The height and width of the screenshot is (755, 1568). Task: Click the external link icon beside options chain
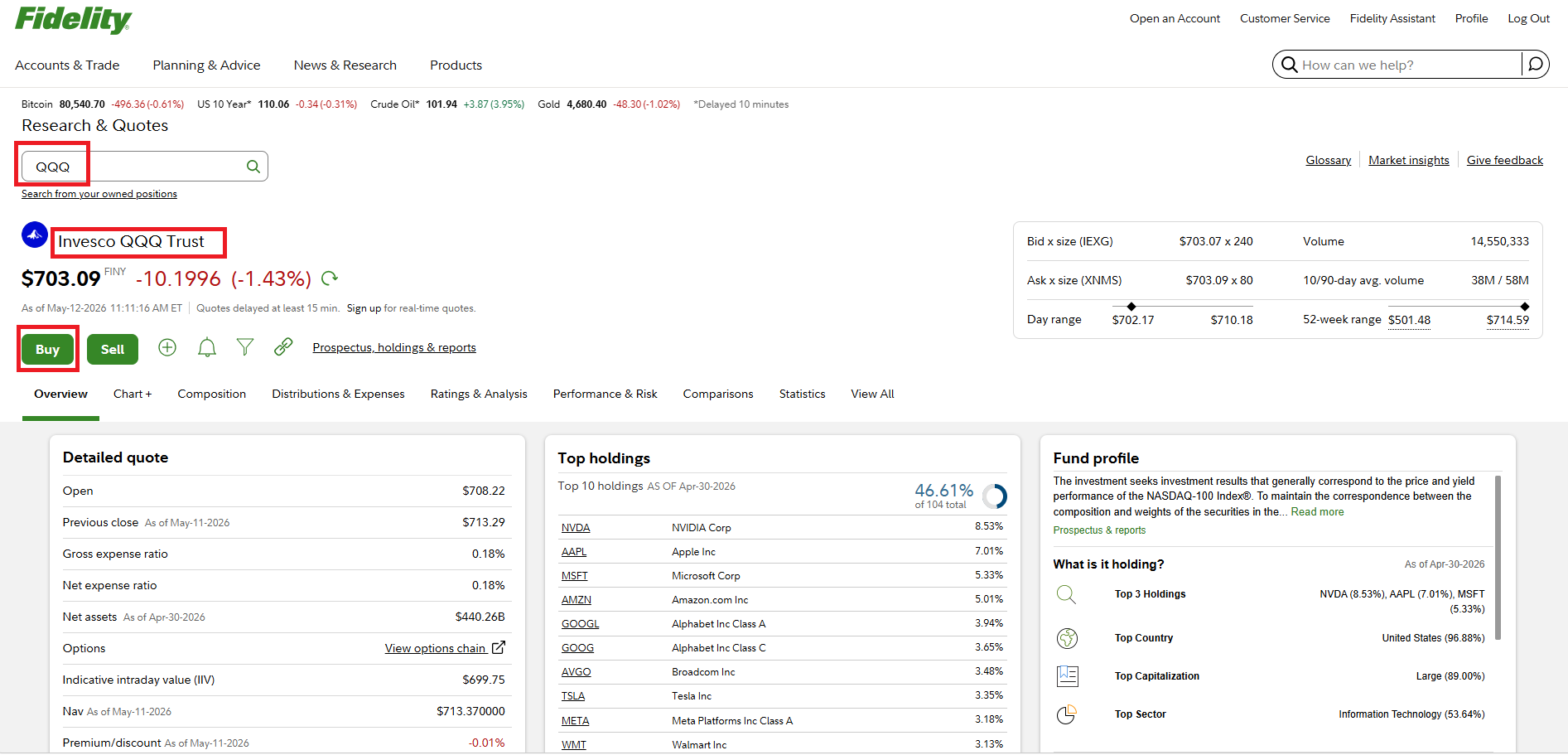[499, 647]
